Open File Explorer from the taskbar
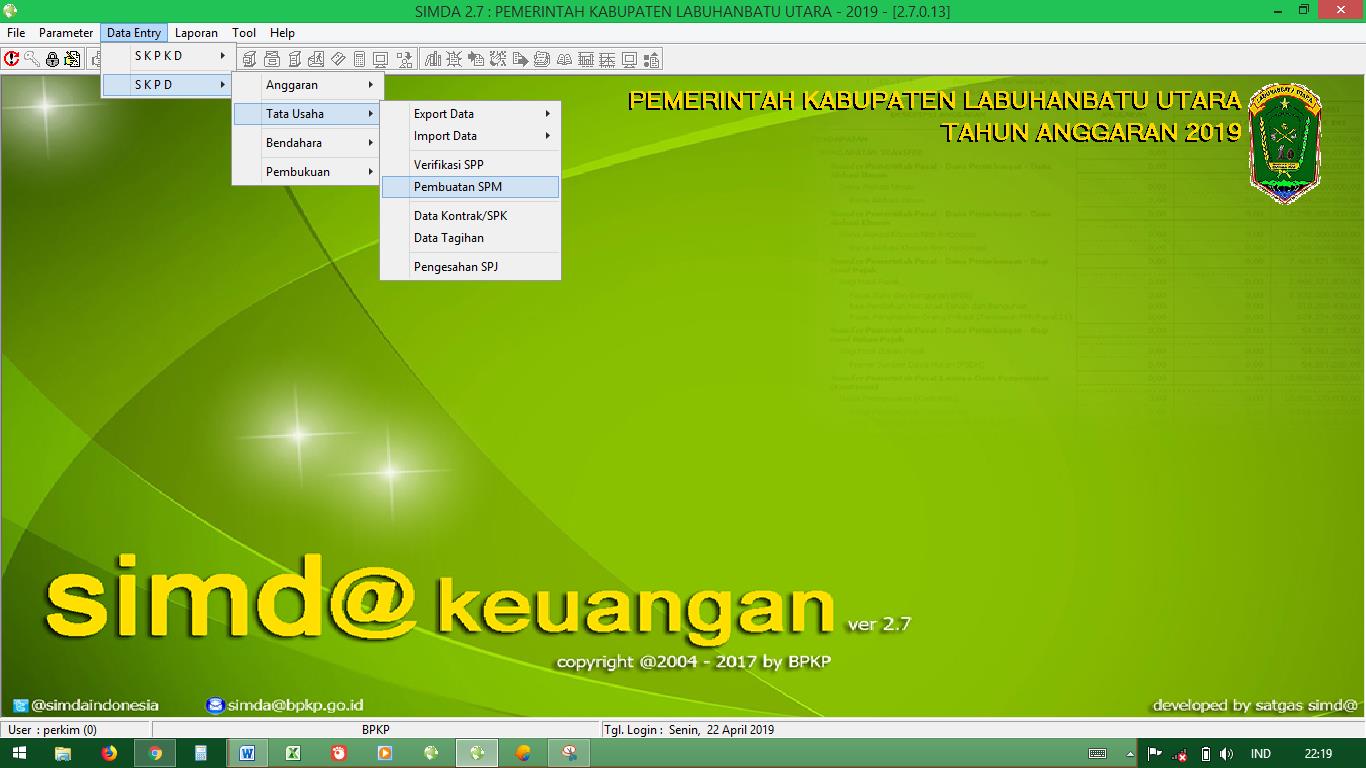1366x768 pixels. click(63, 753)
